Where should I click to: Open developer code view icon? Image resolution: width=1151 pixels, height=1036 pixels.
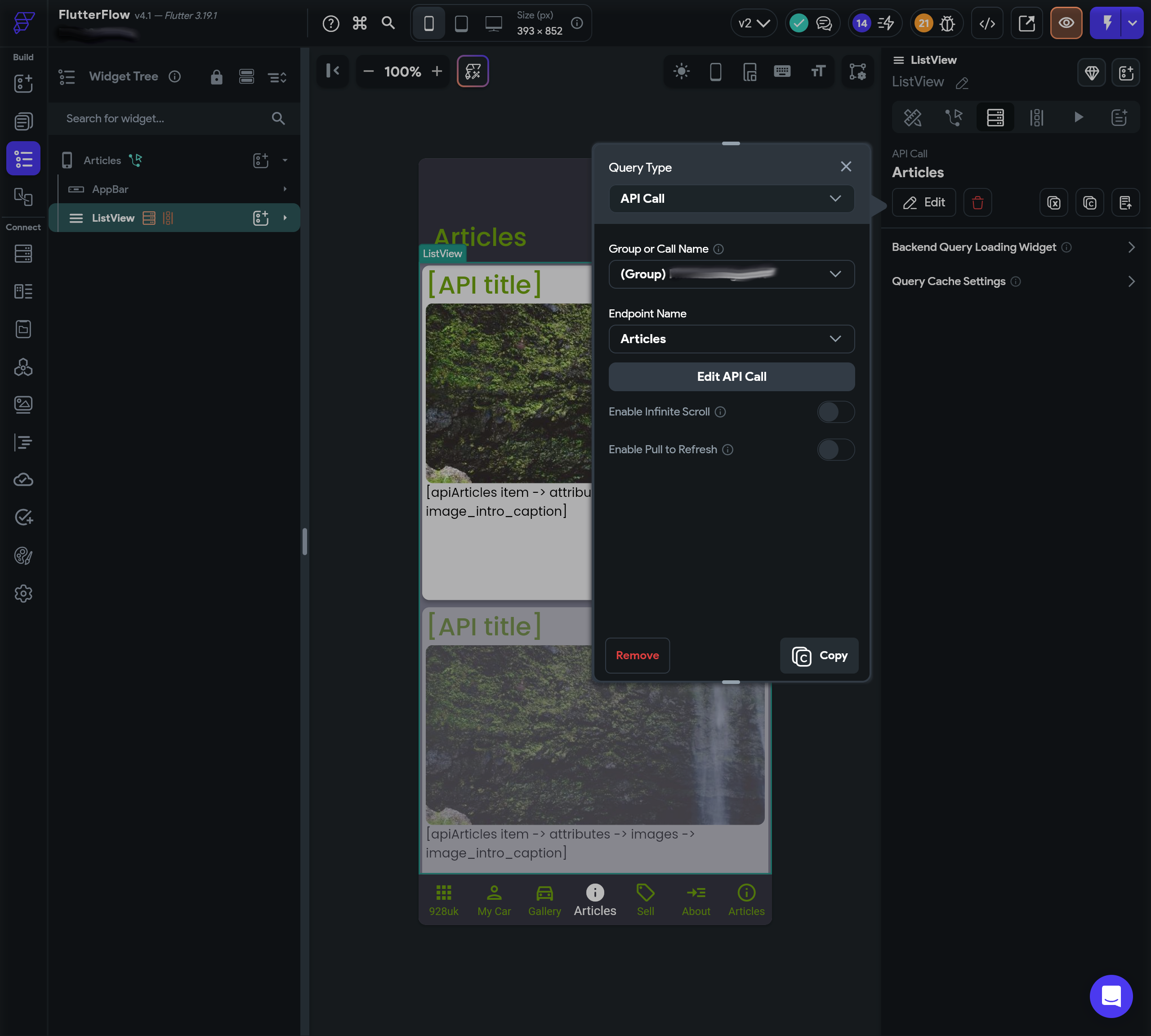coord(987,23)
